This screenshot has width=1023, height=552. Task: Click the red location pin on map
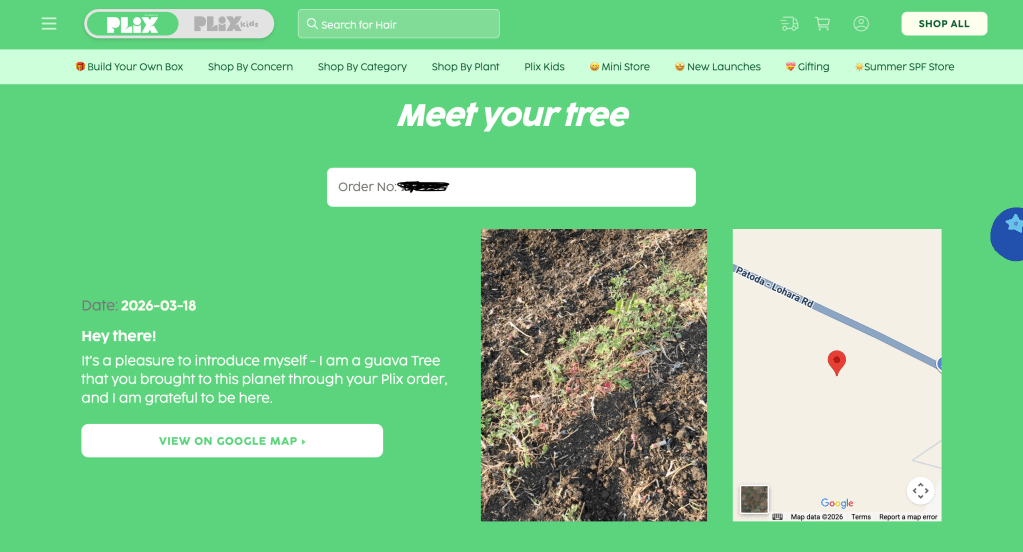click(x=836, y=363)
